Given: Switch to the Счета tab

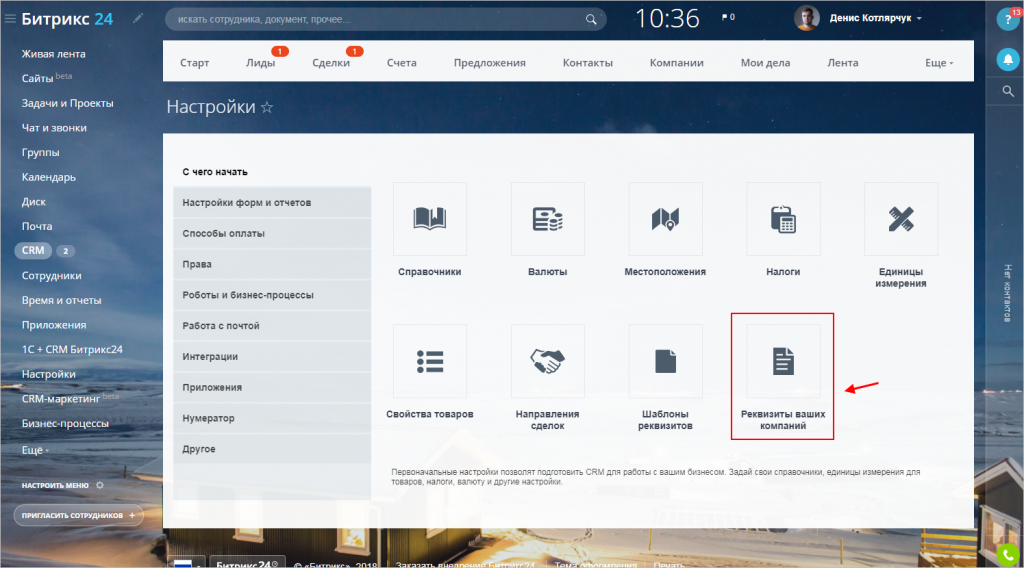Looking at the screenshot, I should pos(402,63).
